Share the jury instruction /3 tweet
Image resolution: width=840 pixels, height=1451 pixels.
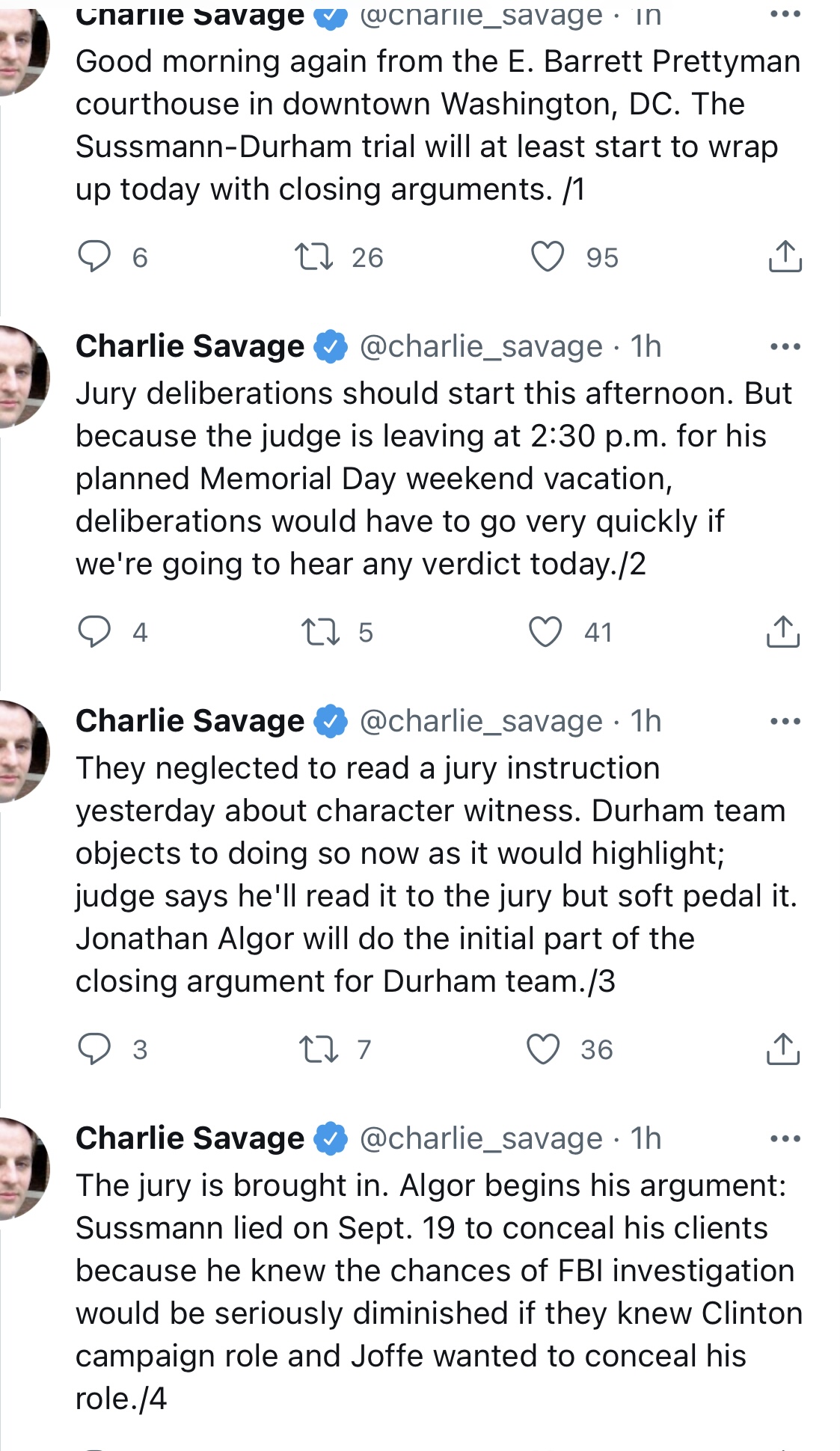[x=783, y=1049]
